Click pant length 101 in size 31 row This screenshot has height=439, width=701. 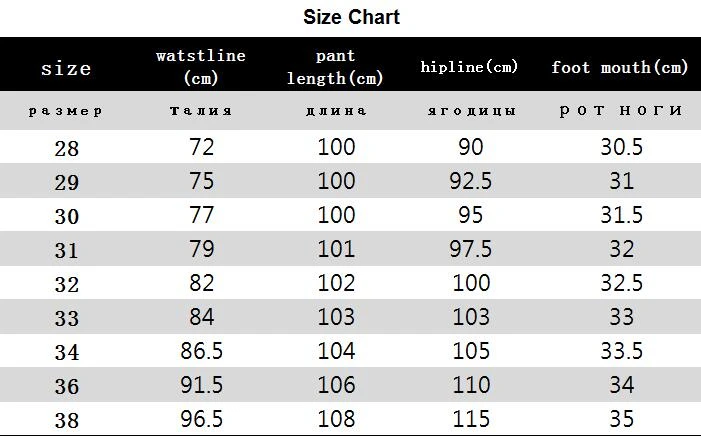[336, 249]
